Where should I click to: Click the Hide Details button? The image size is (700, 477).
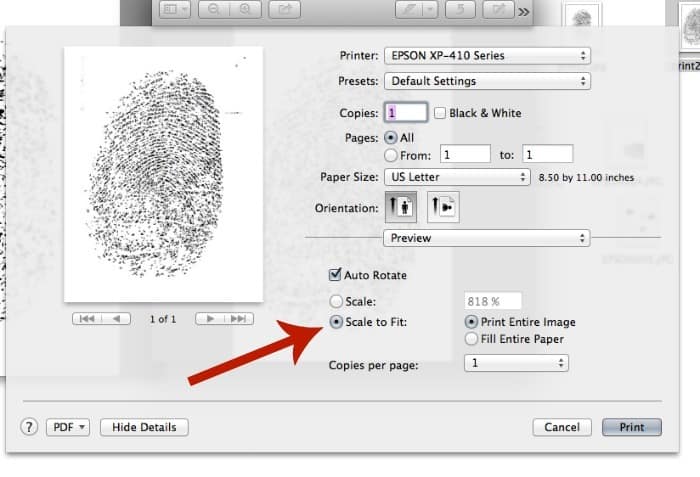point(144,427)
